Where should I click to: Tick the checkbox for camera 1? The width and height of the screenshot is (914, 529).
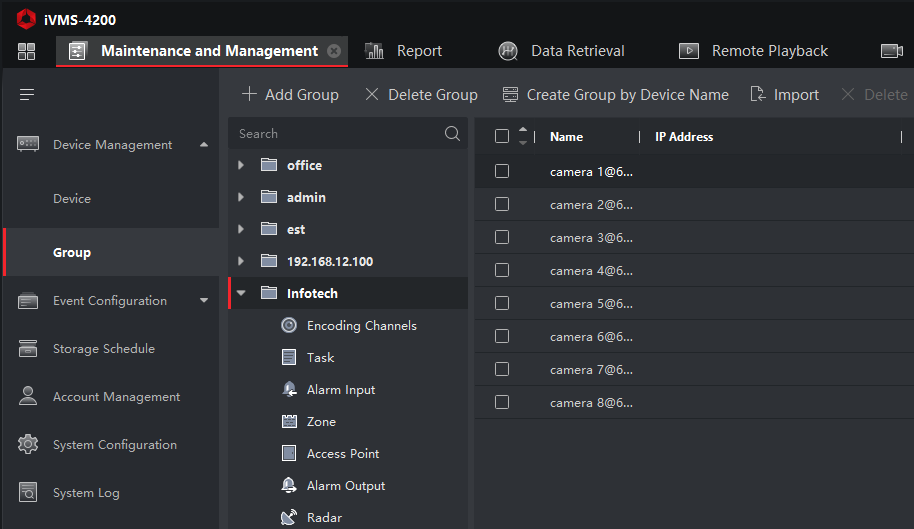coord(502,172)
